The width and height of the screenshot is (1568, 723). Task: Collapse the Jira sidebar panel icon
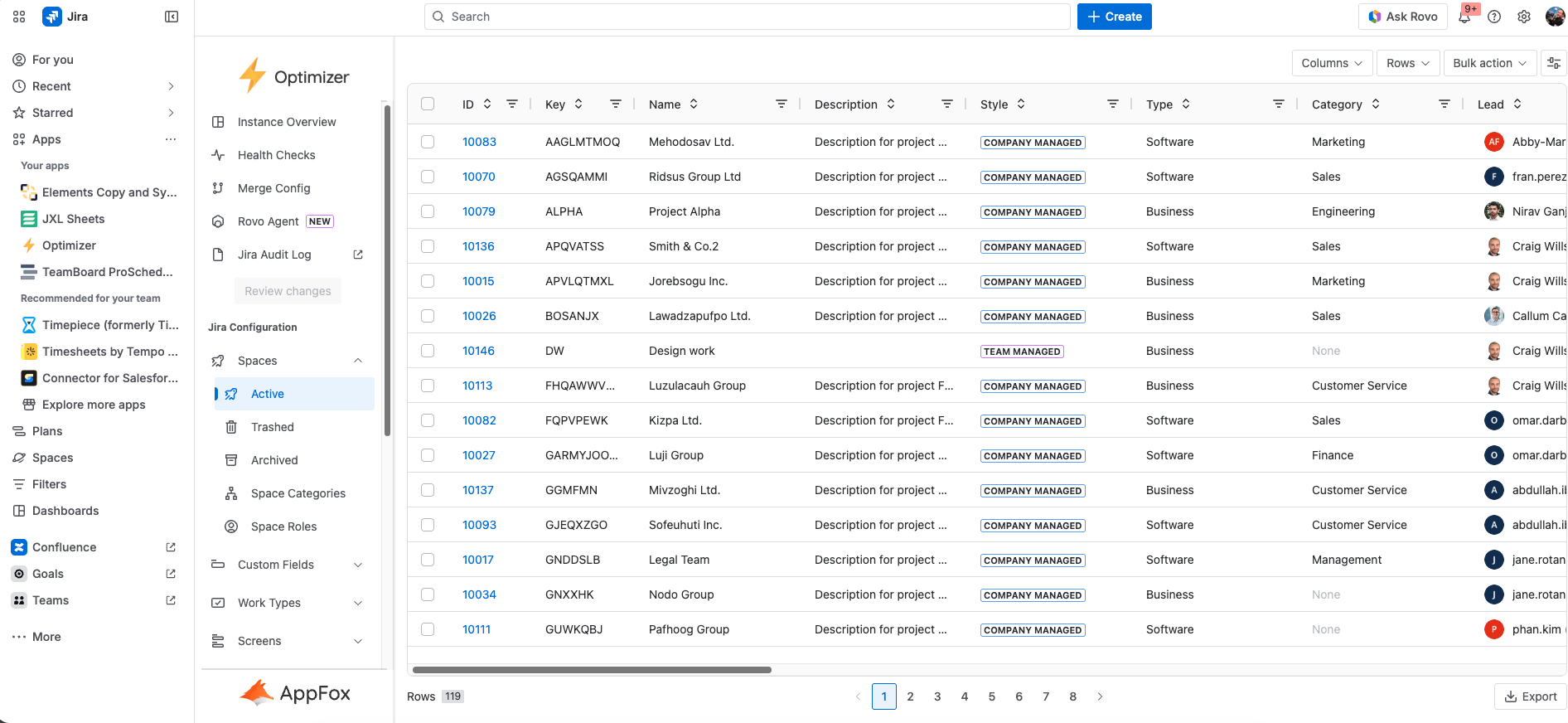tap(172, 17)
